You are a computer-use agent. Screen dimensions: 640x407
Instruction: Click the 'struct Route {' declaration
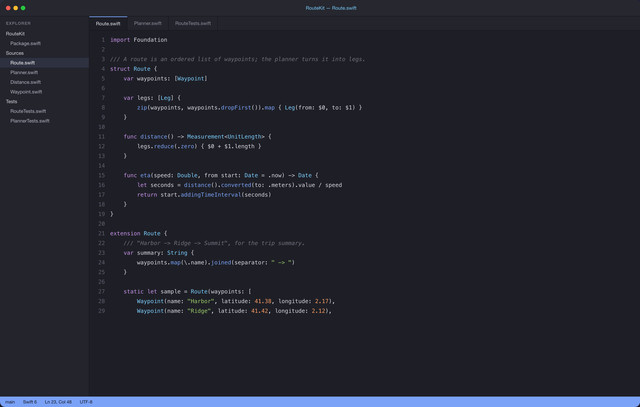point(133,69)
